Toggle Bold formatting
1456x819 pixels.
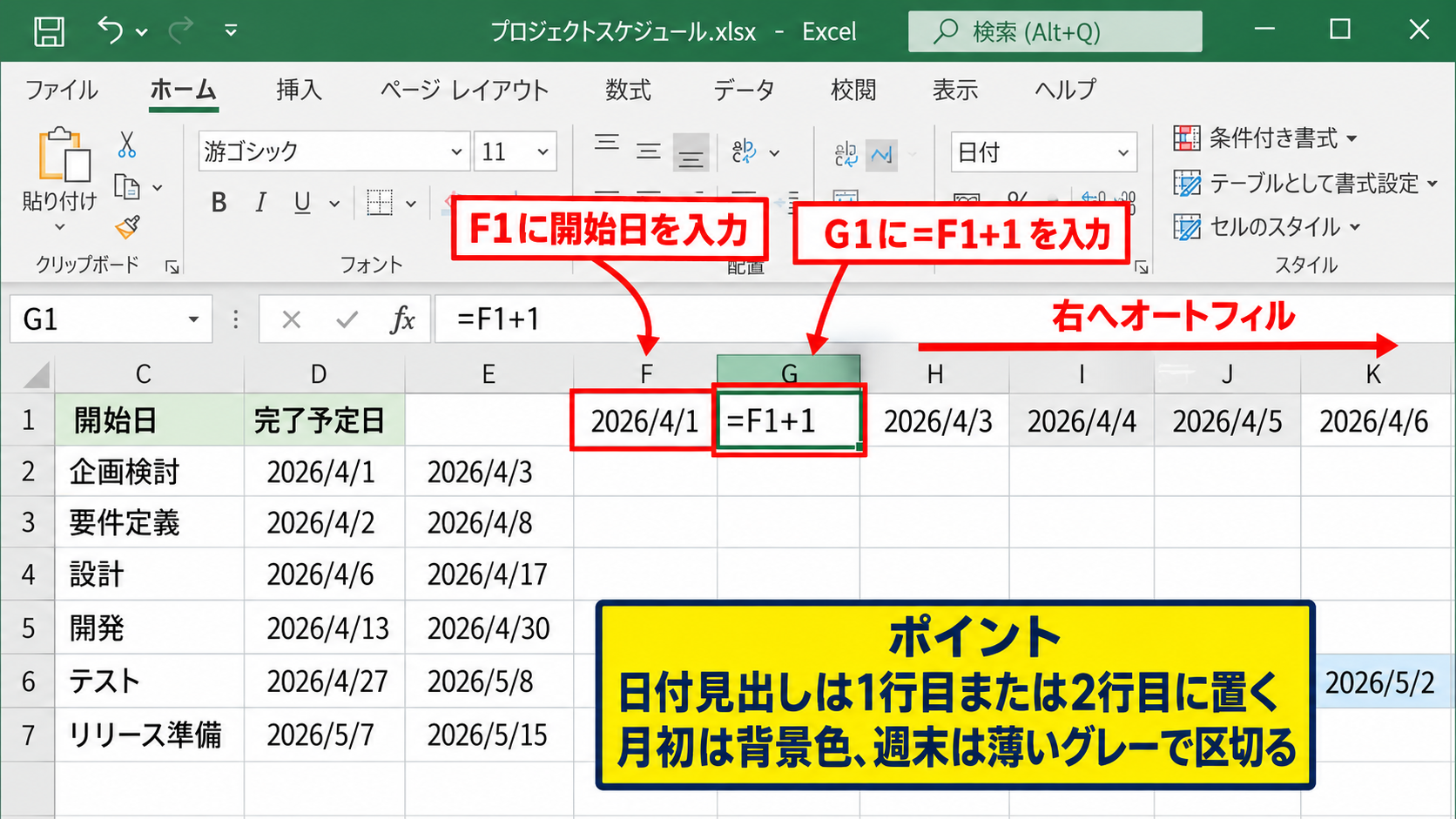tap(219, 203)
